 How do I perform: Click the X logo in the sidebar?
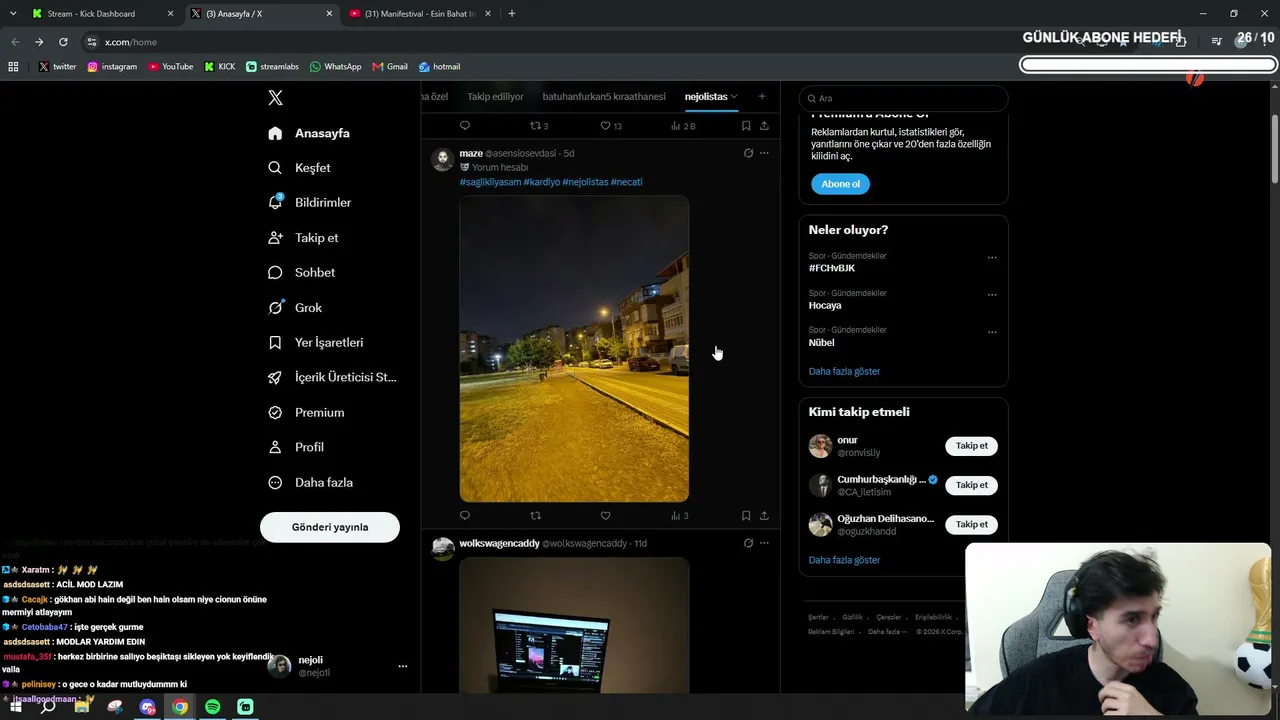coord(276,98)
